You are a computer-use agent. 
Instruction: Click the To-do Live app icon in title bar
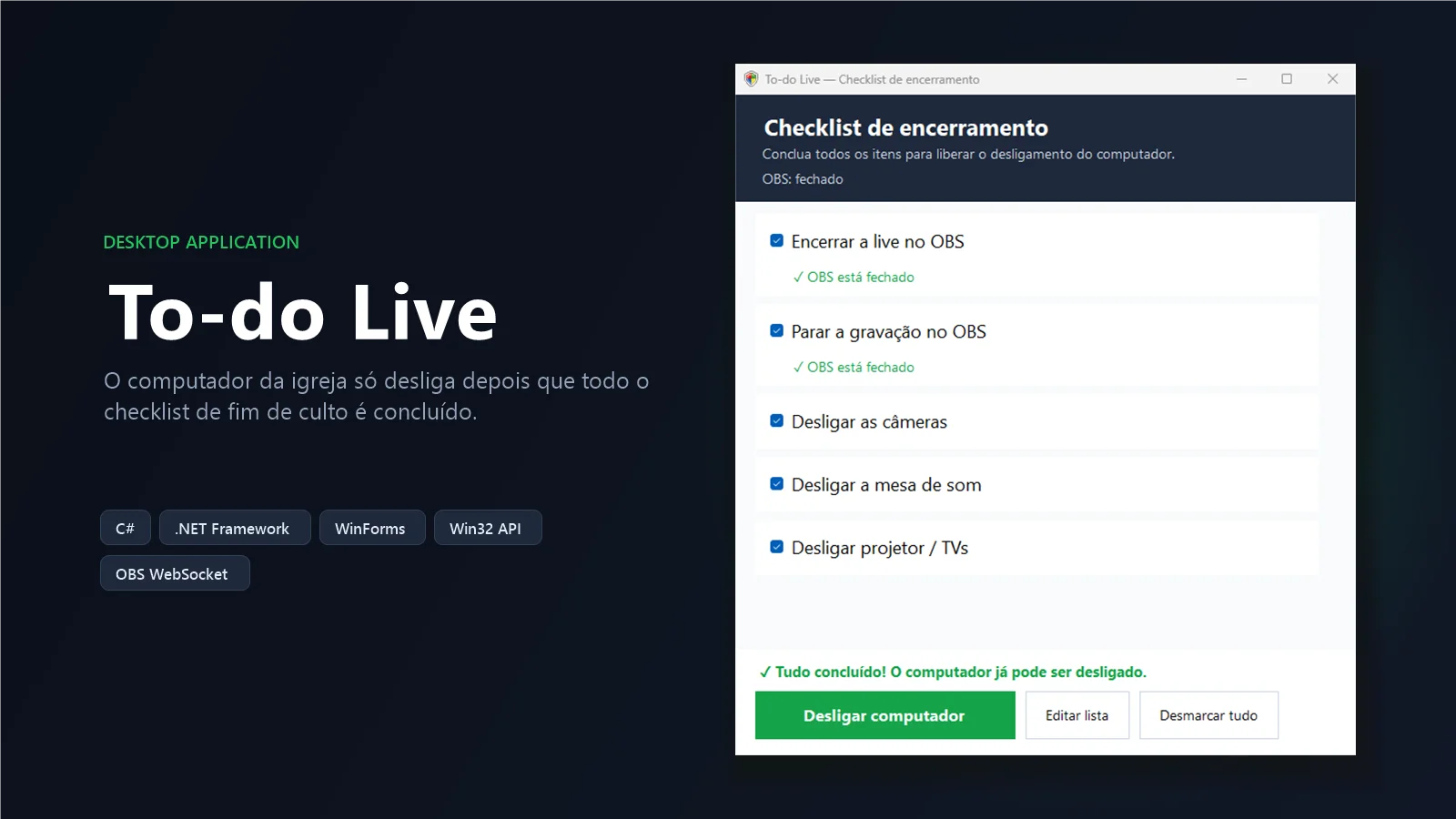click(751, 79)
